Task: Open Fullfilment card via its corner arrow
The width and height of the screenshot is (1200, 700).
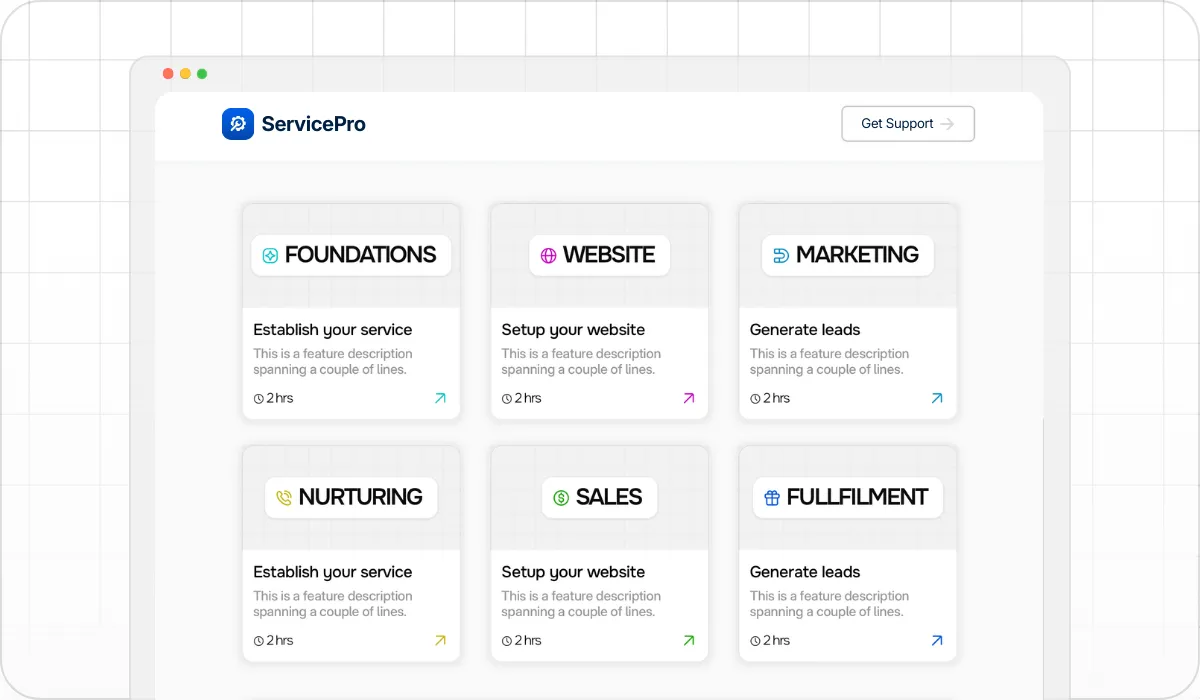Action: [937, 640]
